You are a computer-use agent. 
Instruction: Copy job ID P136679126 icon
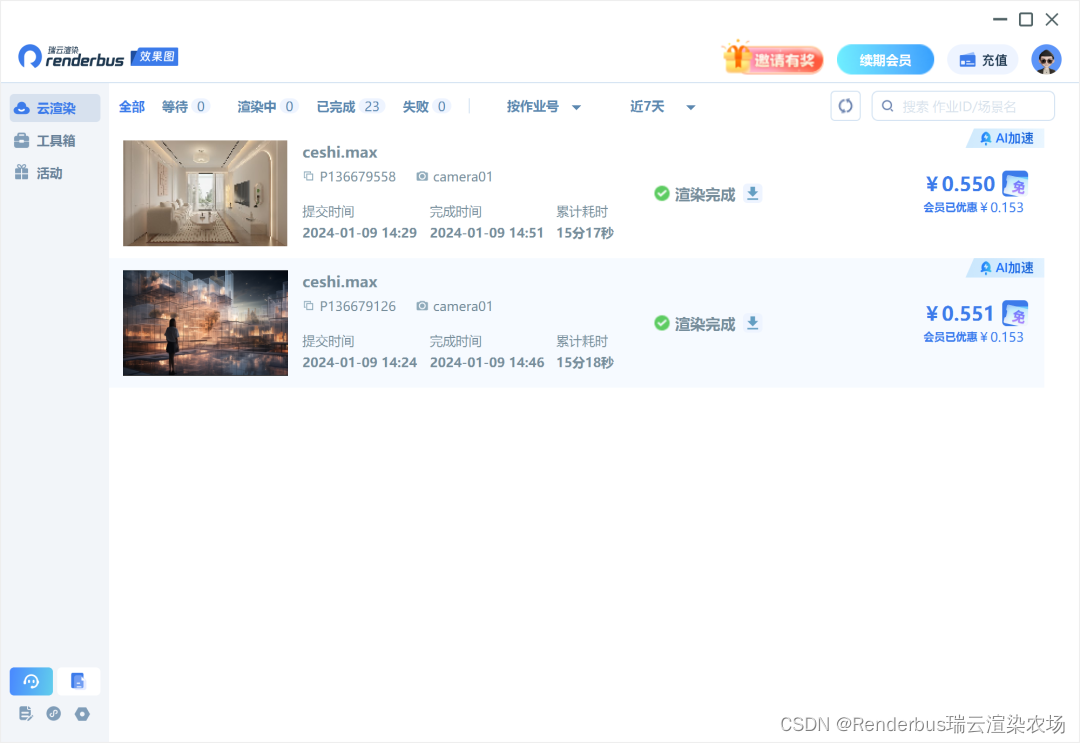point(309,306)
